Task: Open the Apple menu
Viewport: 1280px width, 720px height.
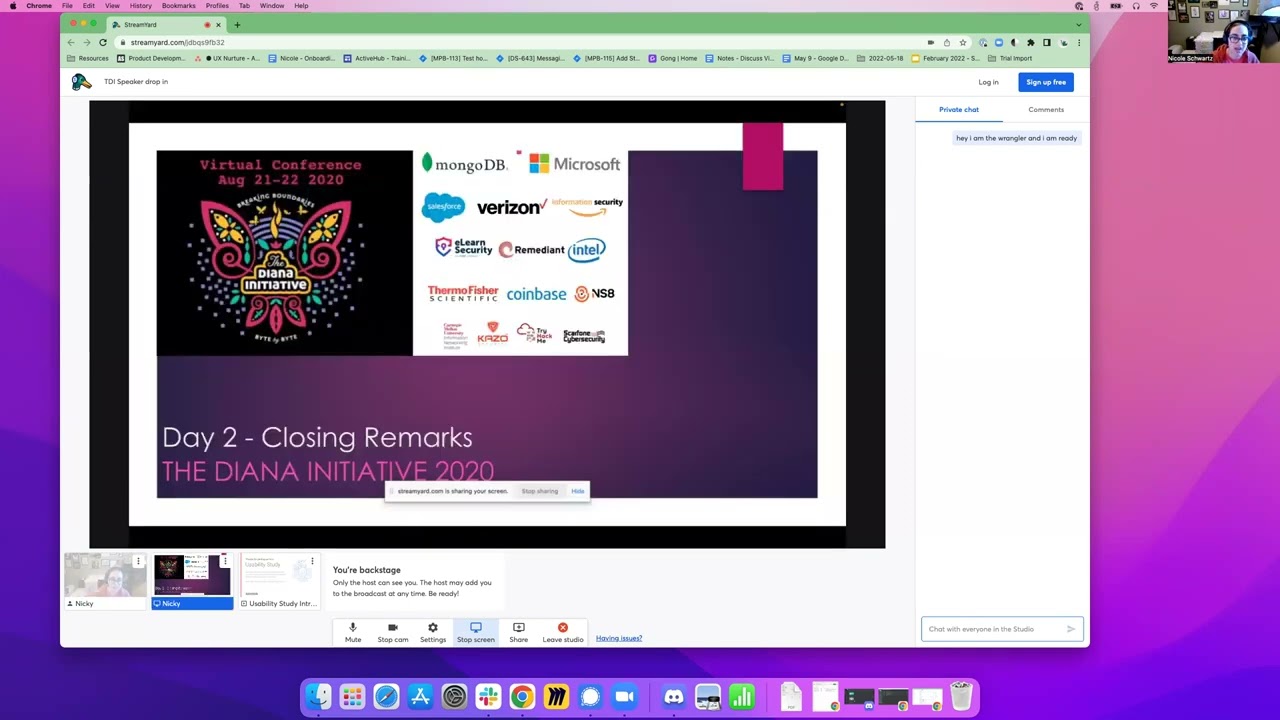Action: click(12, 6)
